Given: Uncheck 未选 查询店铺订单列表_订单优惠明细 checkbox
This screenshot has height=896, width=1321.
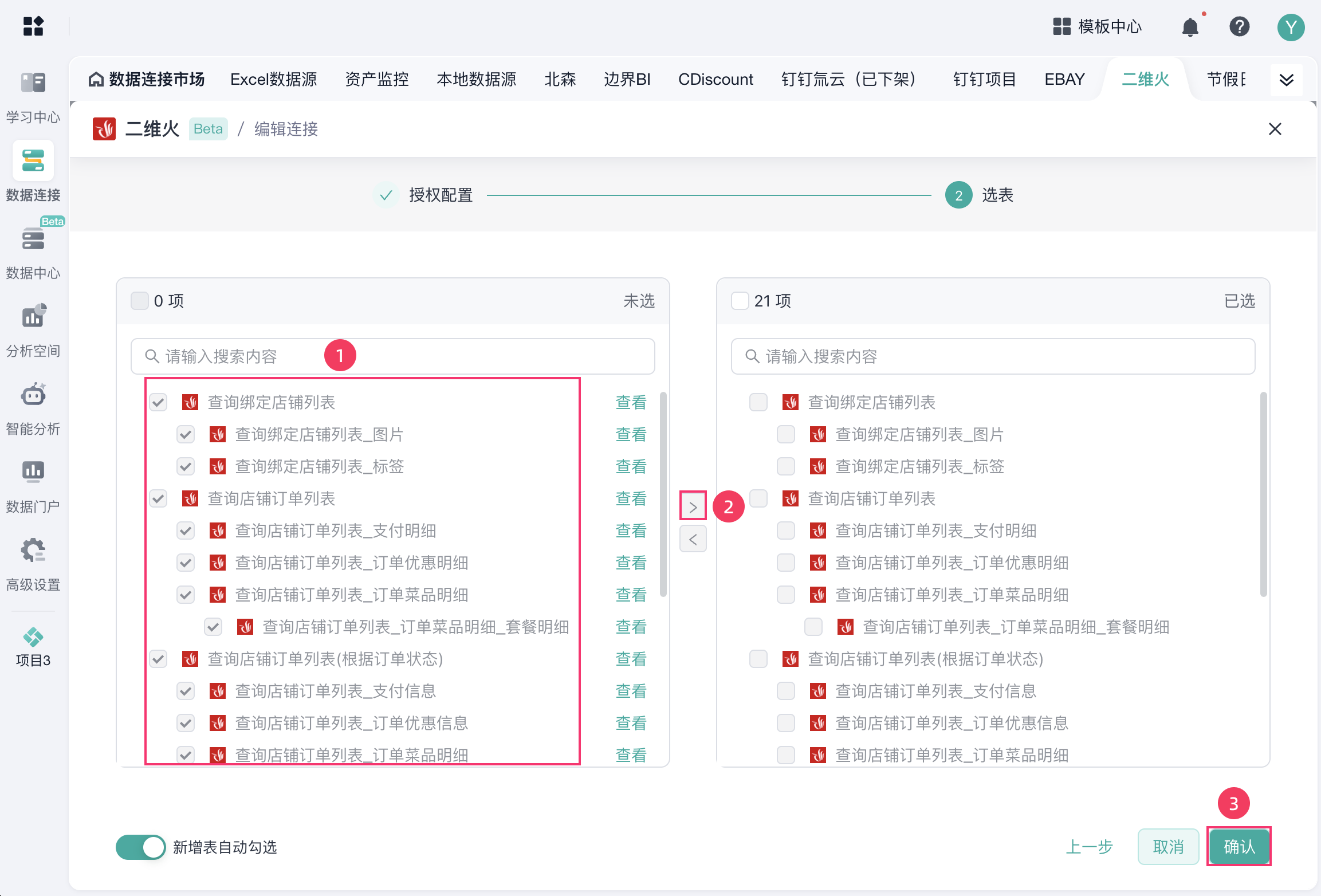Looking at the screenshot, I should click(186, 563).
